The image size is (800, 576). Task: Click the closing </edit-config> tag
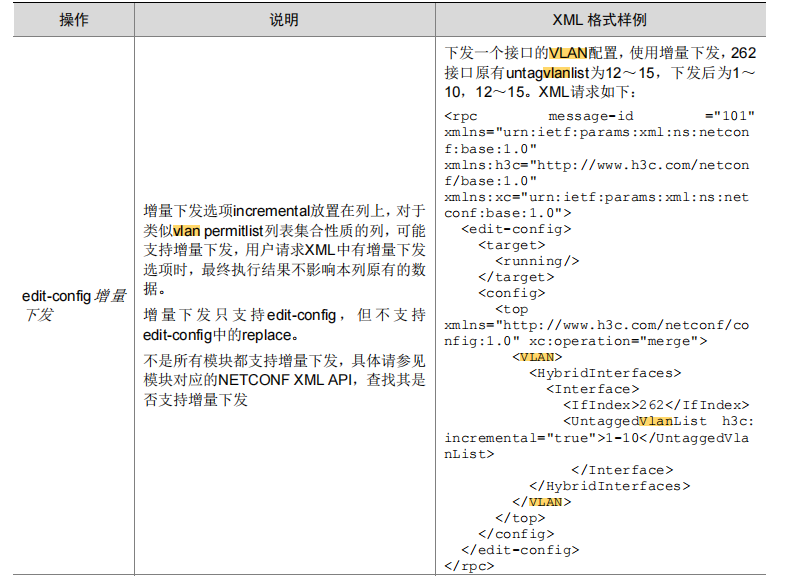(520, 550)
